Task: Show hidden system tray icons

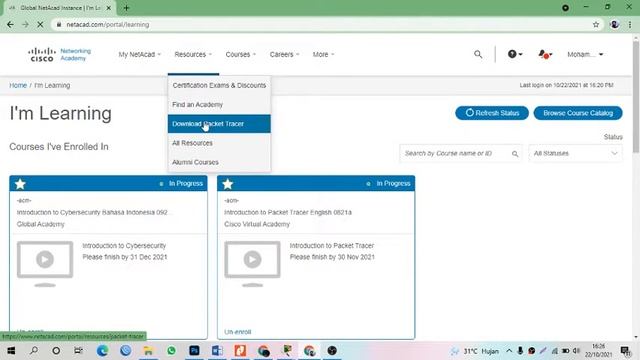Action: [509, 351]
